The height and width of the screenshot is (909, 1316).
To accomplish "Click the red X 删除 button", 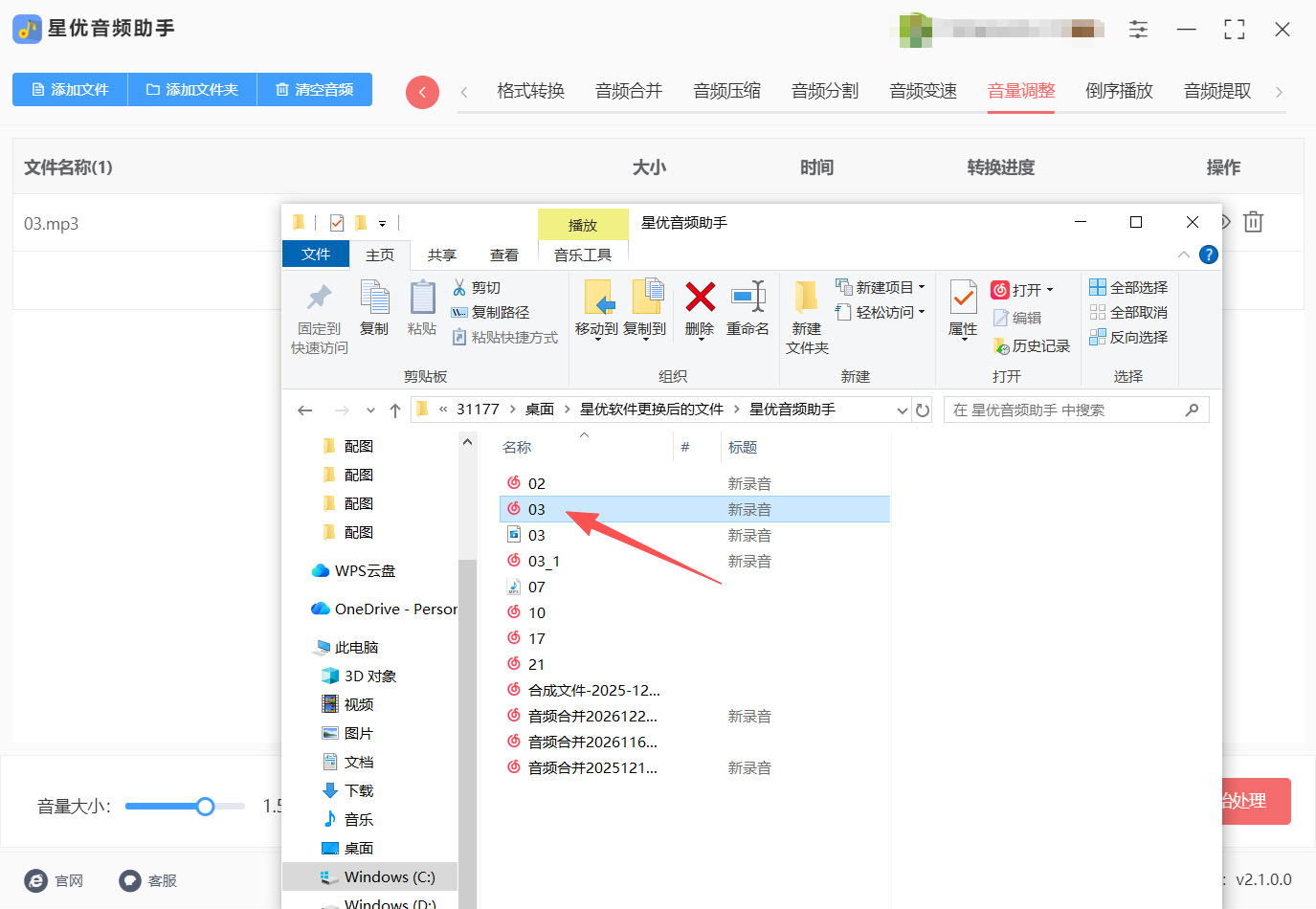I will point(700,308).
